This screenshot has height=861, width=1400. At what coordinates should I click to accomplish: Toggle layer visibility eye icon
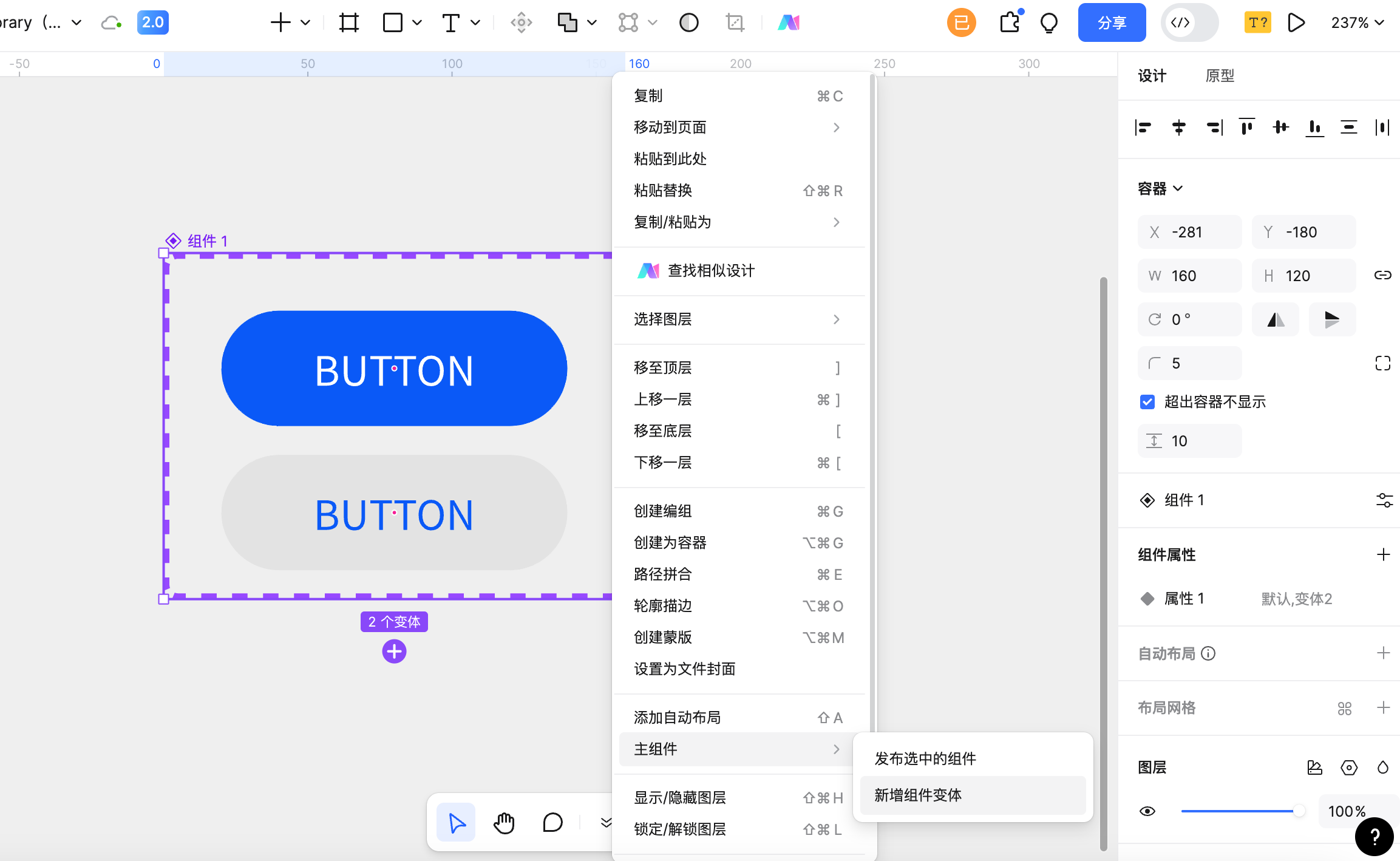1147,811
